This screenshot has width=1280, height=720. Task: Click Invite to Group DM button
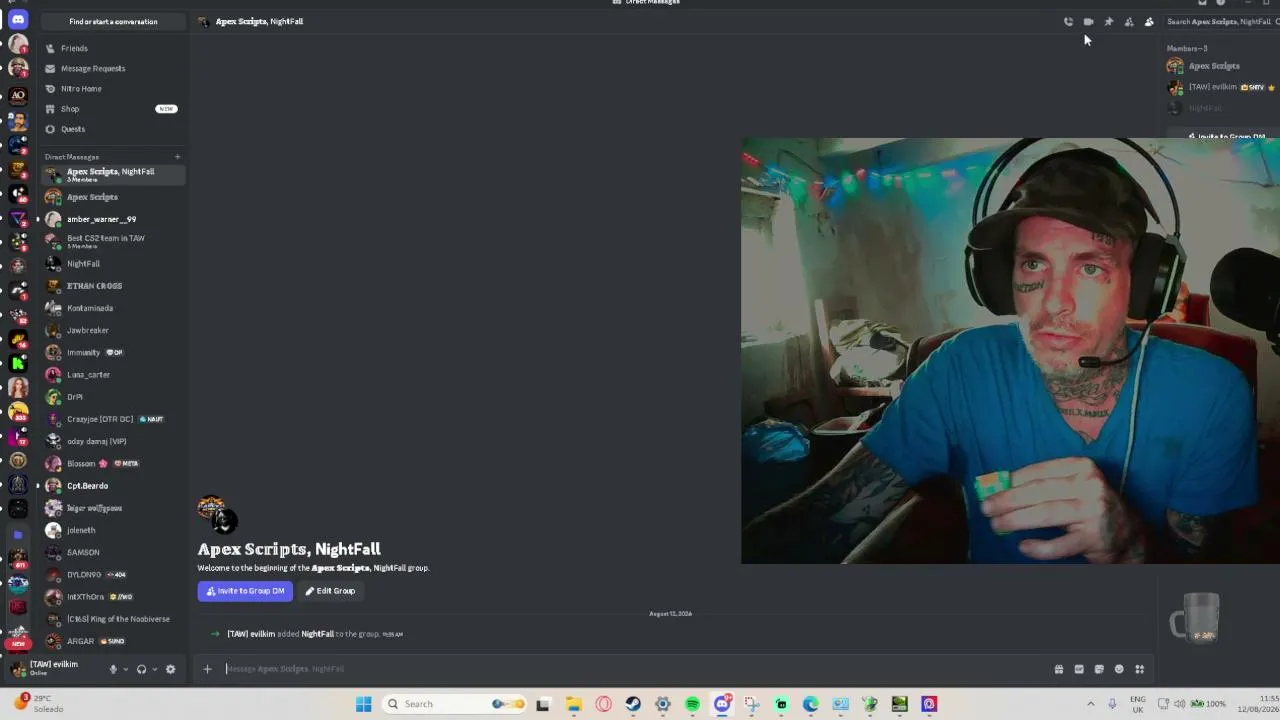tap(245, 591)
